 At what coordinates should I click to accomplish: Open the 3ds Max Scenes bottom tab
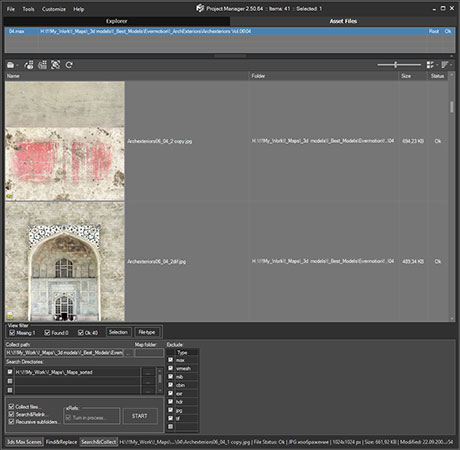(24, 442)
